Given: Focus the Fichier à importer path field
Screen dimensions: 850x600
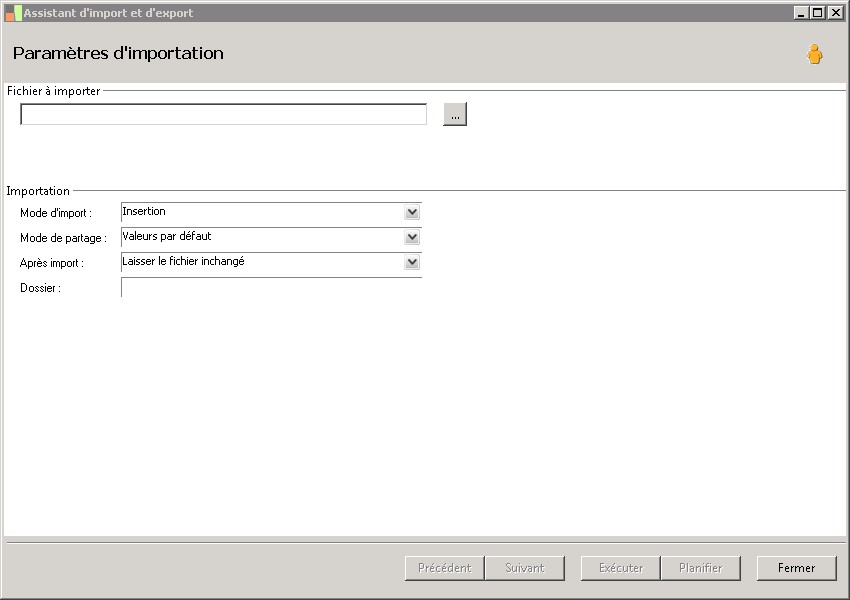Looking at the screenshot, I should click(x=223, y=115).
